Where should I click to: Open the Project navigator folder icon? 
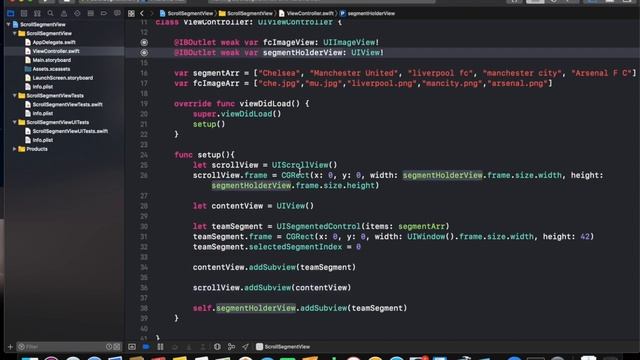pyautogui.click(x=11, y=13)
